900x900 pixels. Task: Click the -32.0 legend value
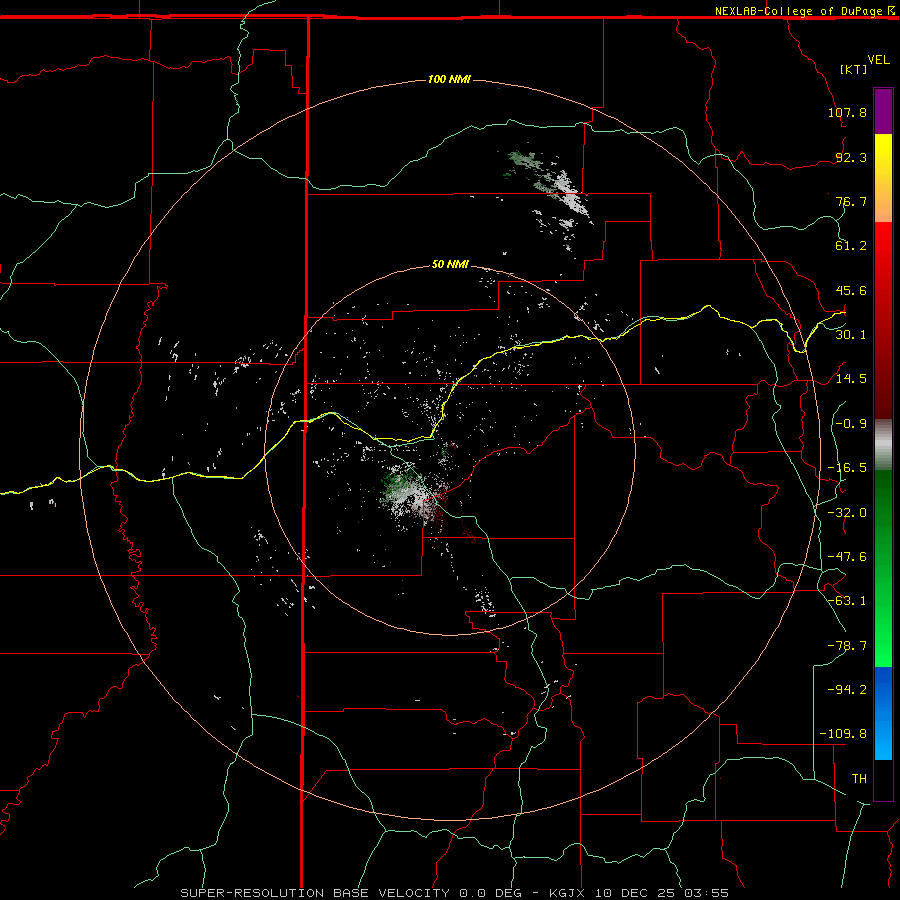(x=847, y=513)
